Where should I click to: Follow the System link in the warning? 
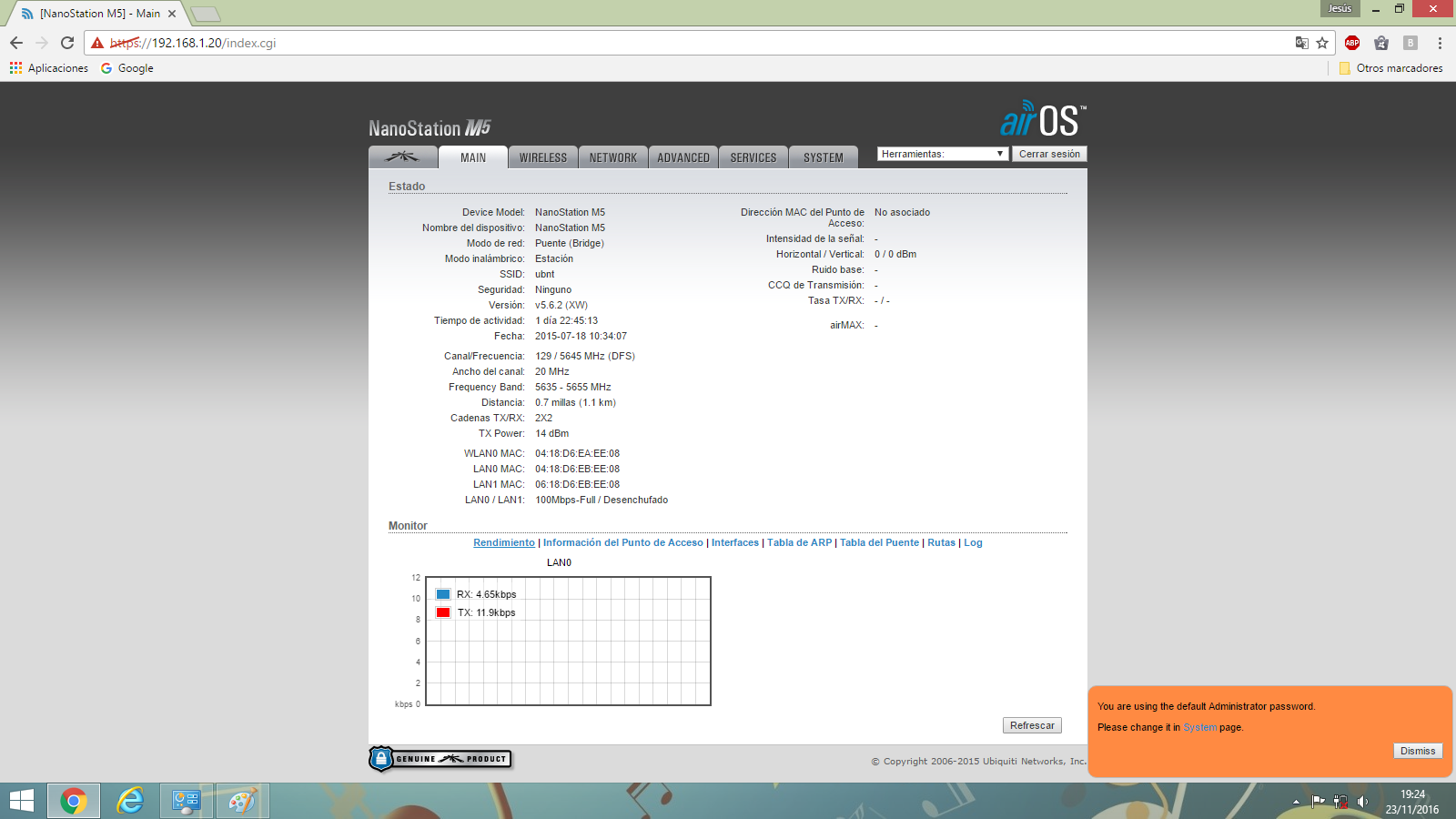pyautogui.click(x=1199, y=727)
